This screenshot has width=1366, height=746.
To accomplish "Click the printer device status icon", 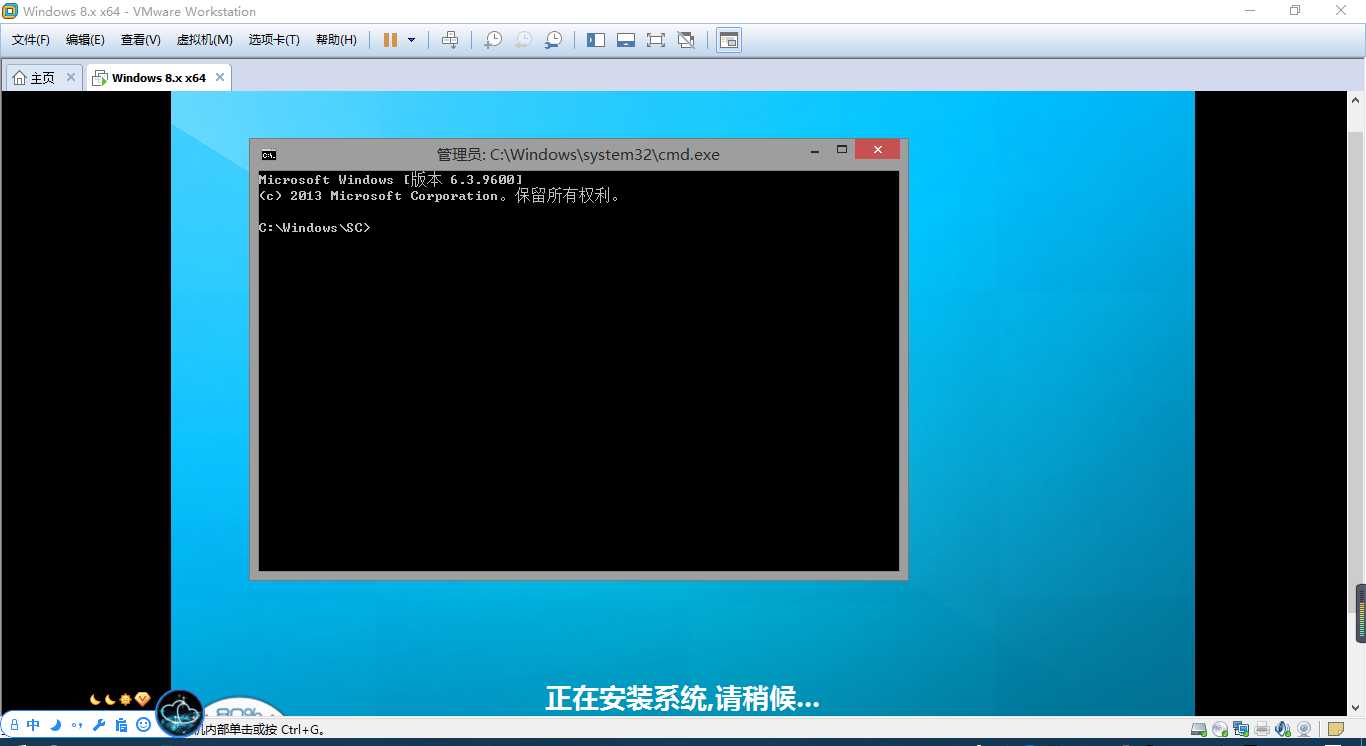I will click(x=1262, y=729).
